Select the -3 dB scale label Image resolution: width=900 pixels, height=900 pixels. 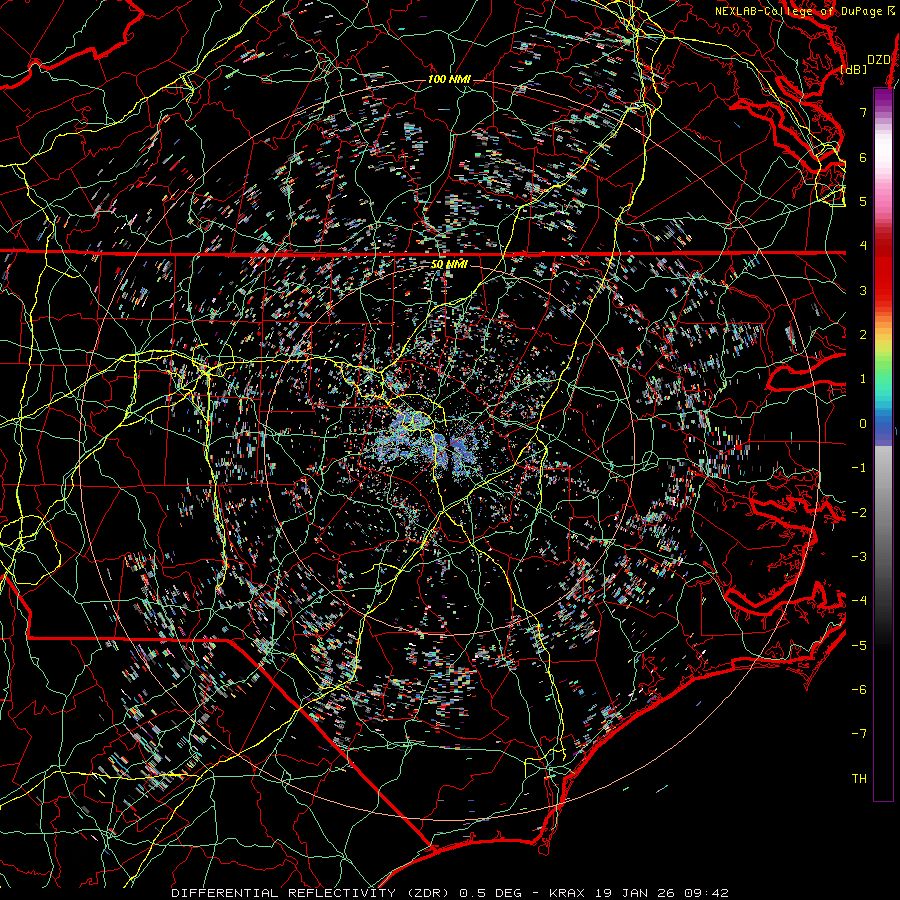(859, 557)
